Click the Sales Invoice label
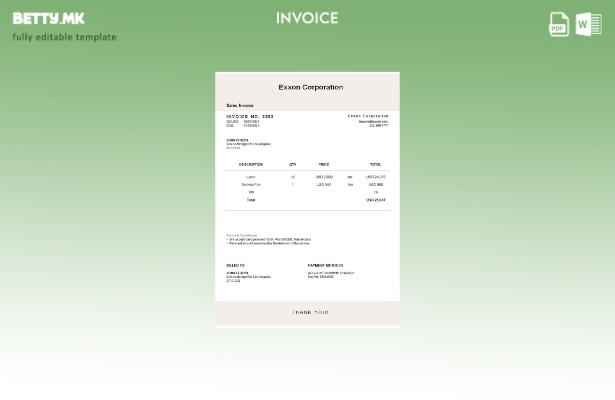The image size is (615, 400). pos(240,105)
